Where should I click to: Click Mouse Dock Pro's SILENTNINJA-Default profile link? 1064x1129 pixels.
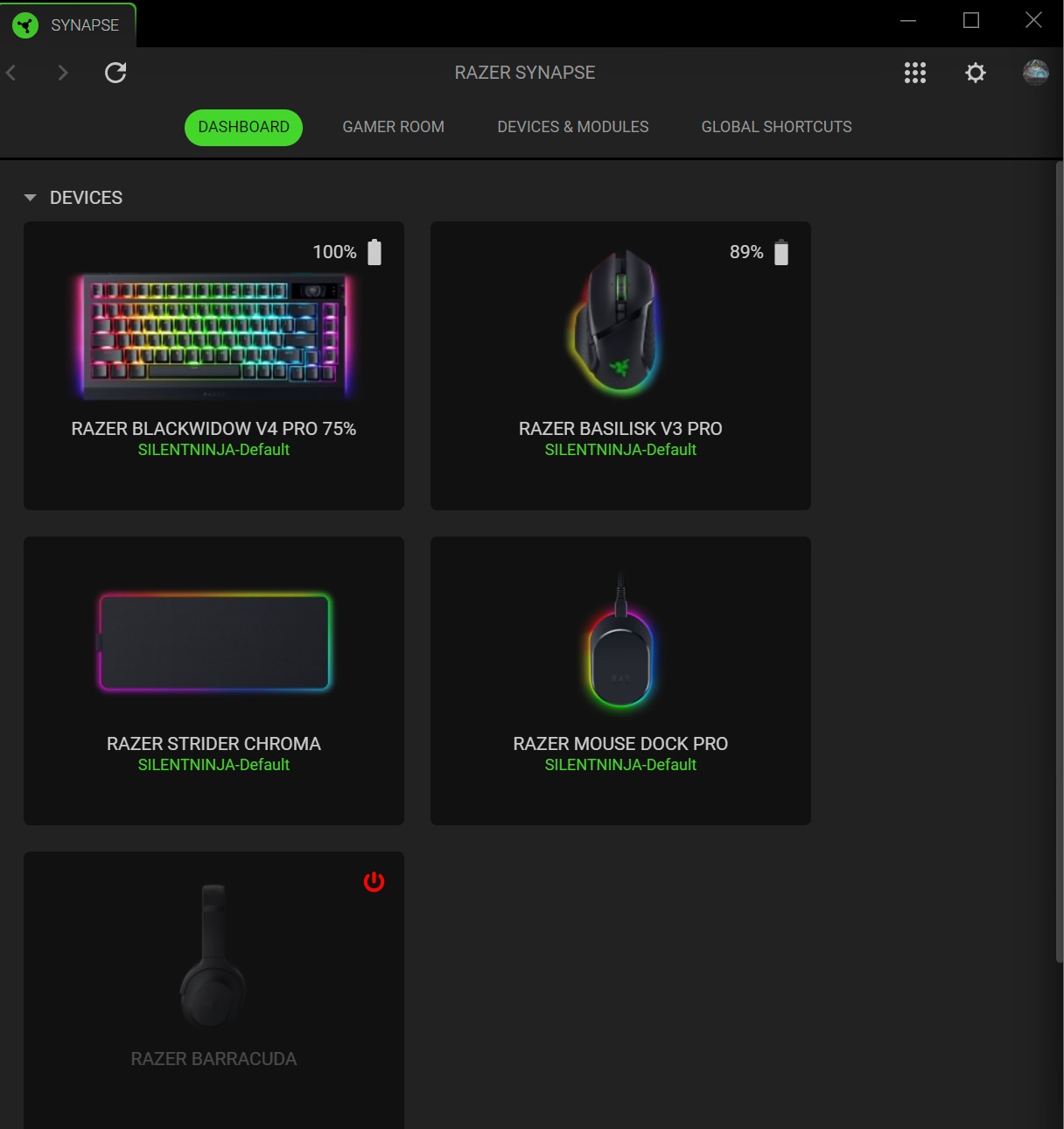(620, 765)
